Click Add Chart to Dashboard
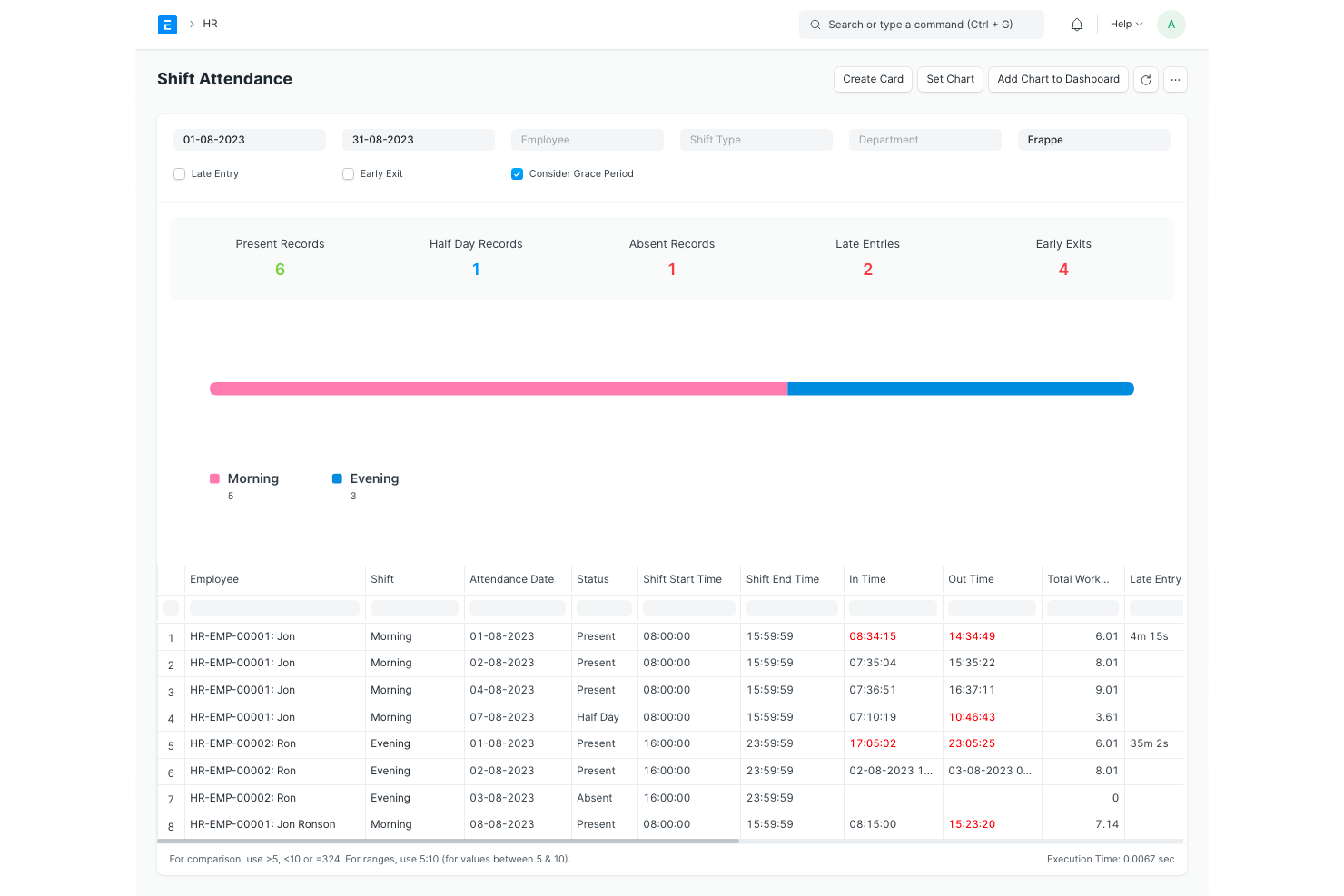This screenshot has width=1344, height=896. 1058,80
